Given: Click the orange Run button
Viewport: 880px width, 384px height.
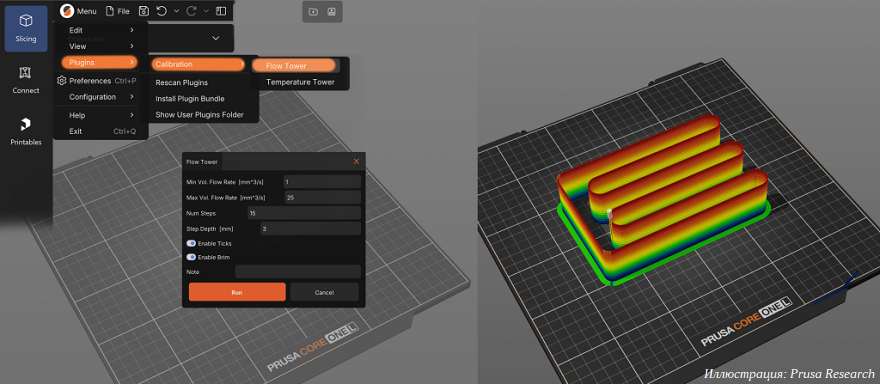Looking at the screenshot, I should tap(237, 292).
